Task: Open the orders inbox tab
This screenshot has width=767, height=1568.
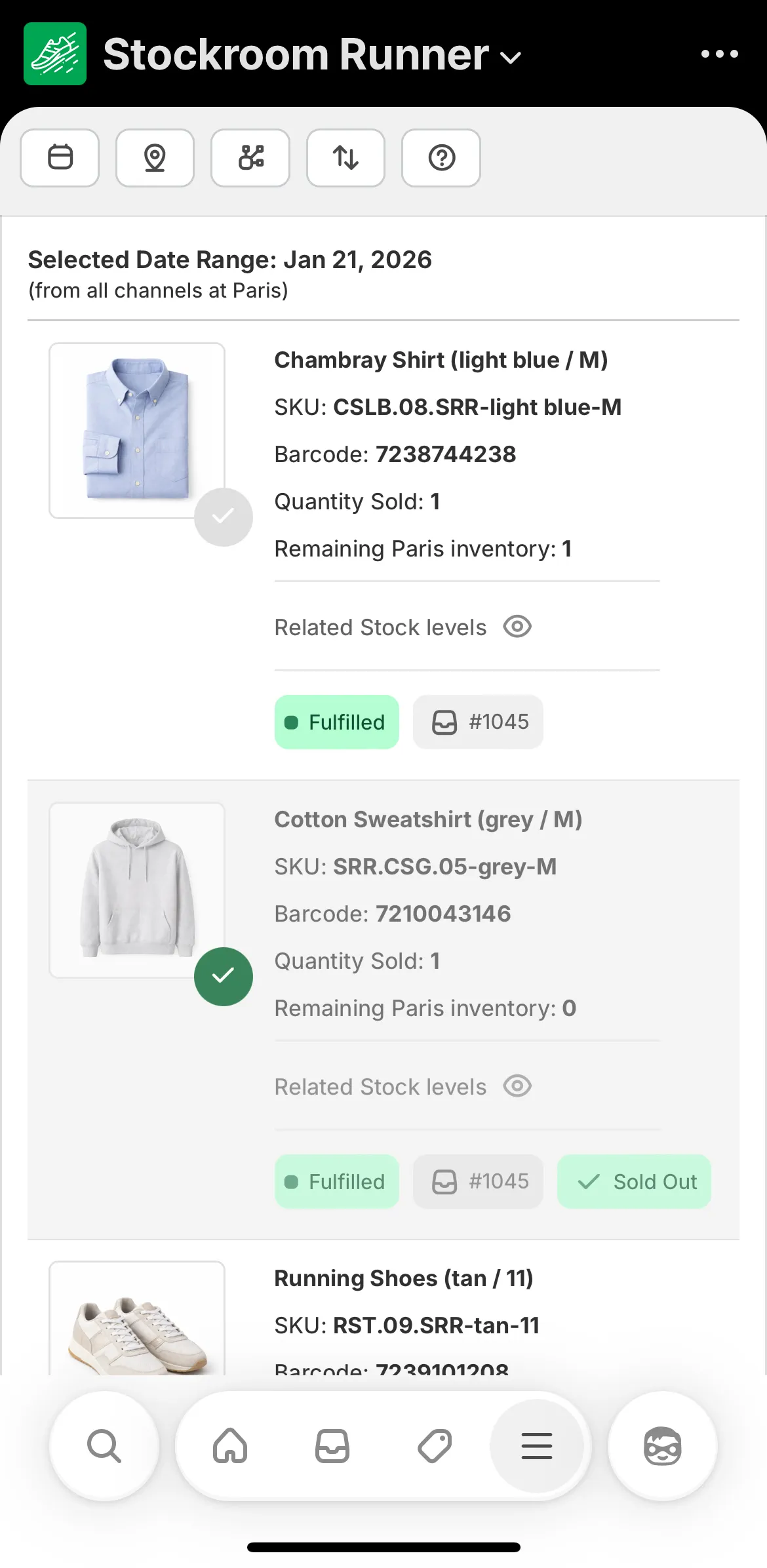Action: pos(332,1446)
